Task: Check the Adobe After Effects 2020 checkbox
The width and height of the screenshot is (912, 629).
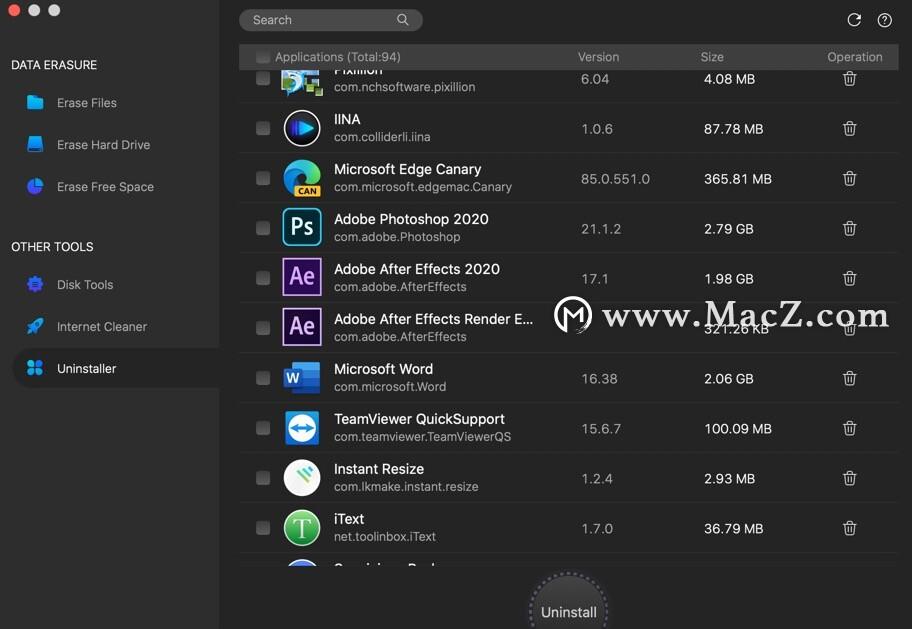Action: coord(263,278)
